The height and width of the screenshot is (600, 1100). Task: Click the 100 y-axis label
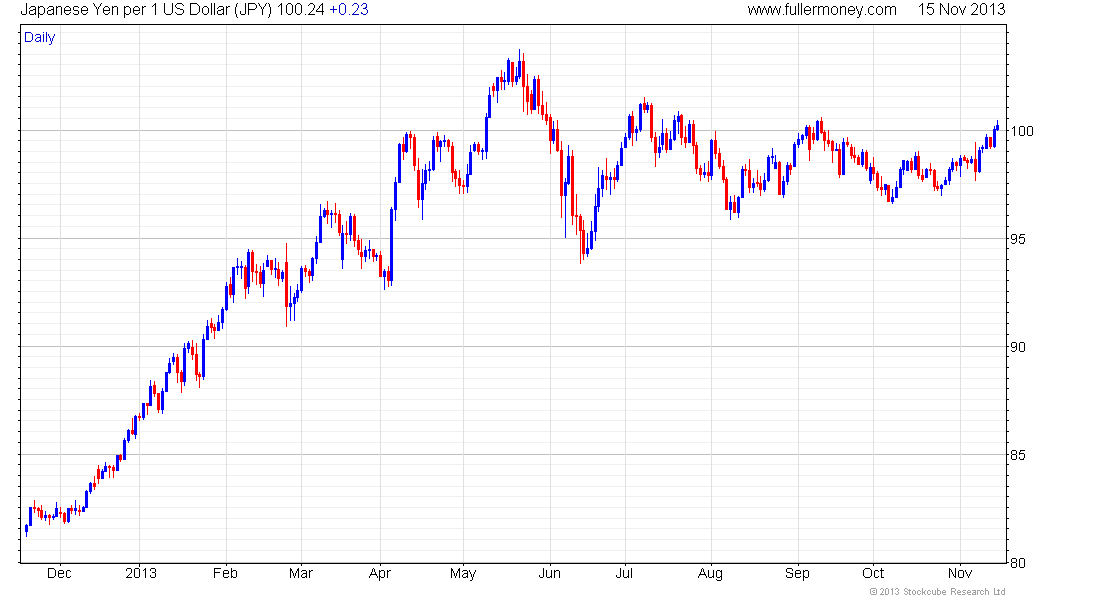pos(1021,131)
